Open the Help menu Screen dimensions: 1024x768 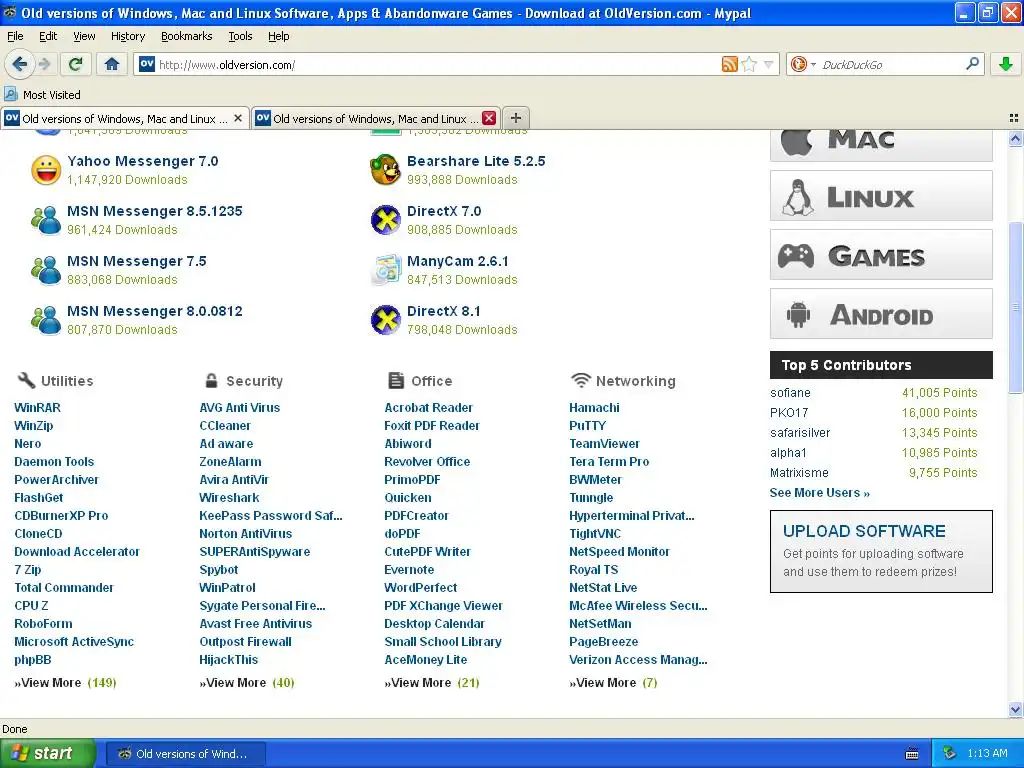[278, 36]
